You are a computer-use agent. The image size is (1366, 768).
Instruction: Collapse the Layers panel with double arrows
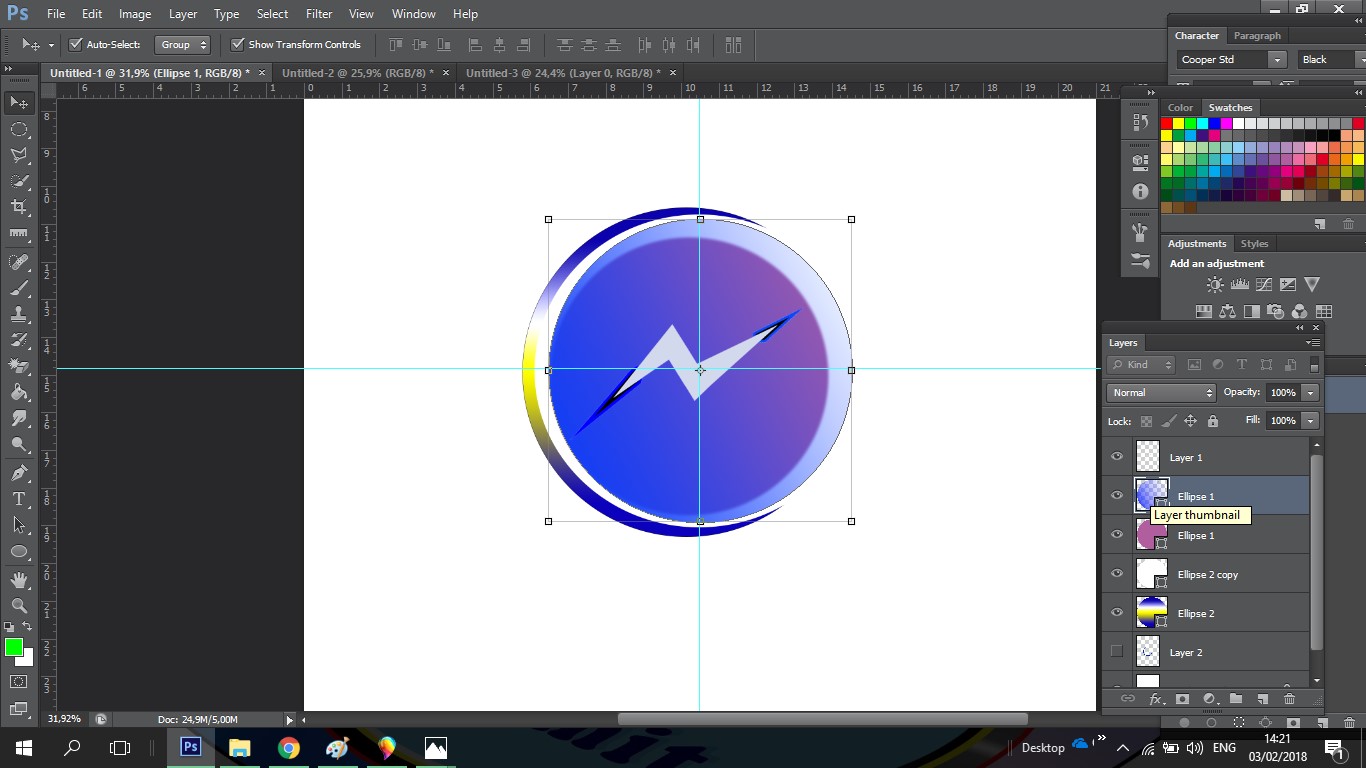pos(1300,328)
